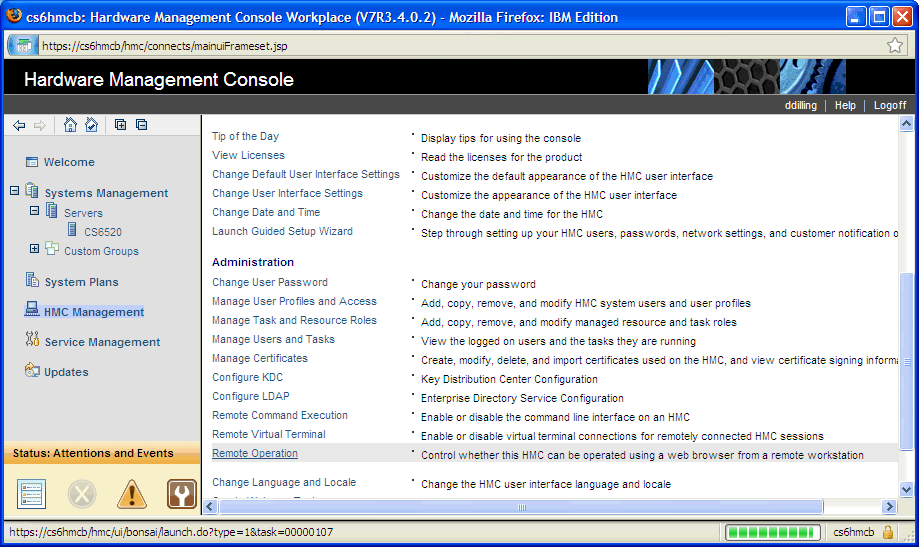Click the Back arrow in navigation toolbar

pos(19,125)
